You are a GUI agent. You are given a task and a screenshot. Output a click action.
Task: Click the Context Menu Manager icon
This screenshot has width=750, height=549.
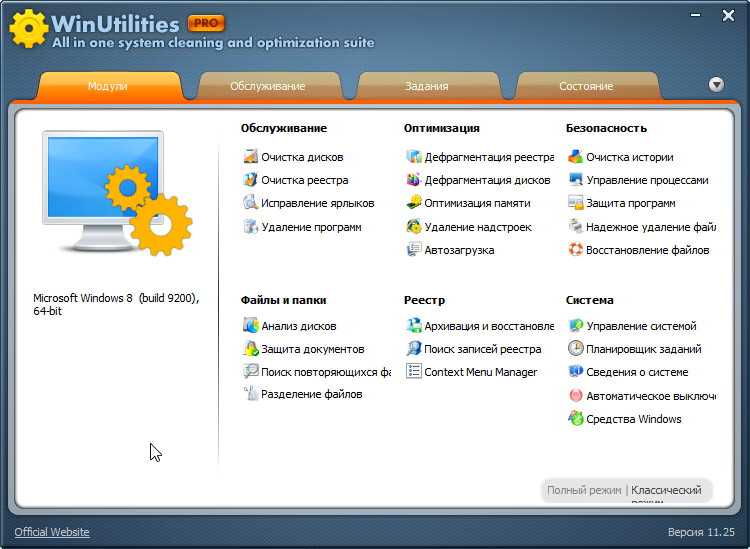414,372
